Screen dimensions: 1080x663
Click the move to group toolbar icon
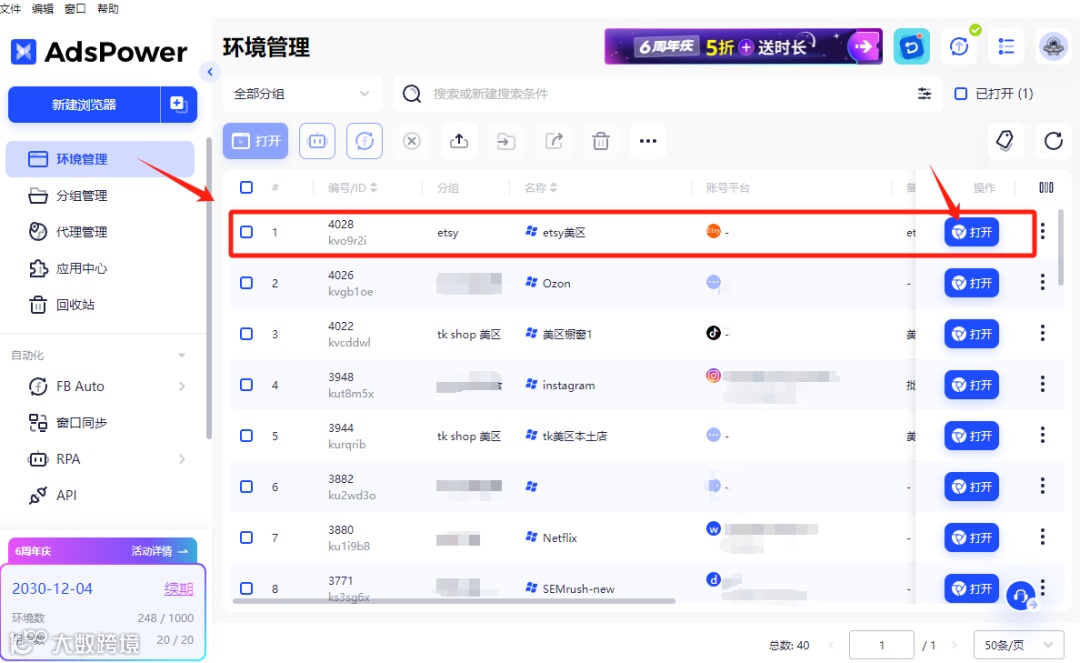click(x=506, y=141)
